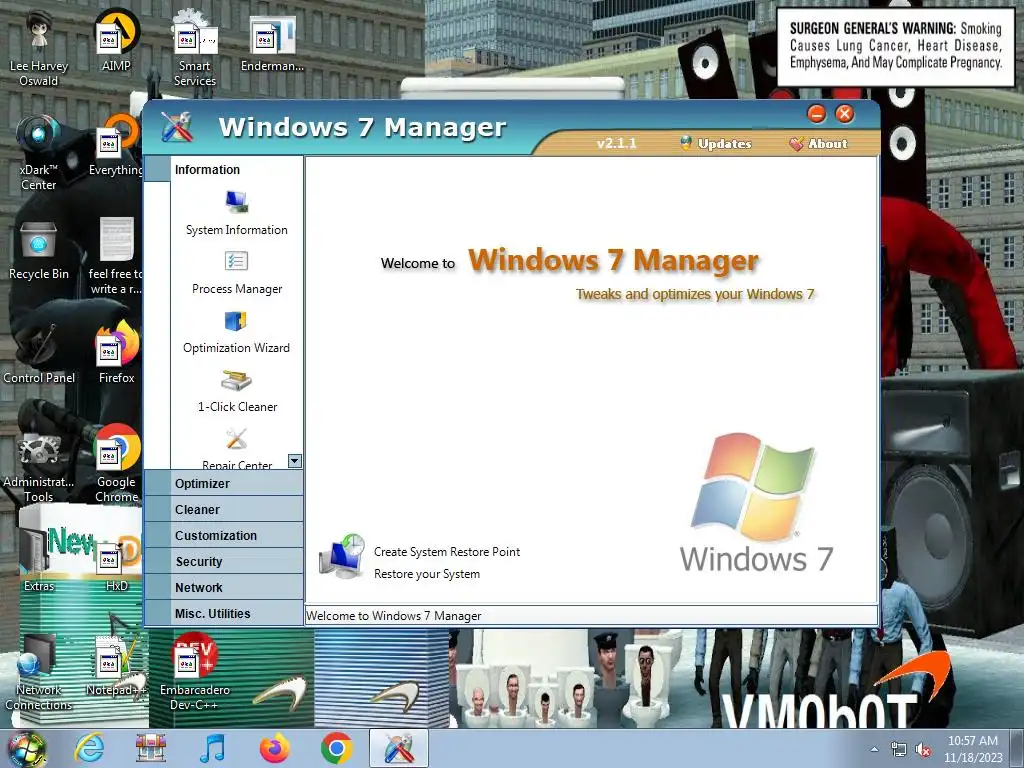The height and width of the screenshot is (768, 1024).
Task: Open Control Panel desktop icon
Action: coord(39,344)
